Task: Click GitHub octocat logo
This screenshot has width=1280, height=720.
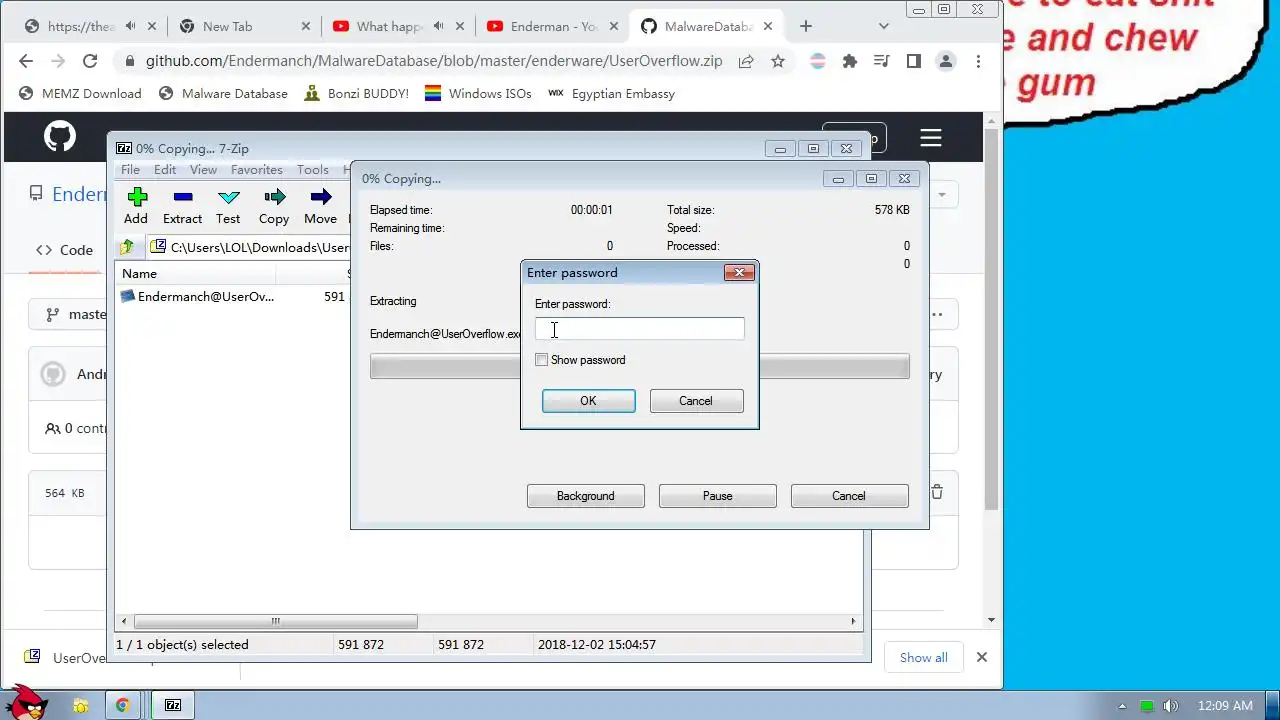Action: [x=60, y=136]
